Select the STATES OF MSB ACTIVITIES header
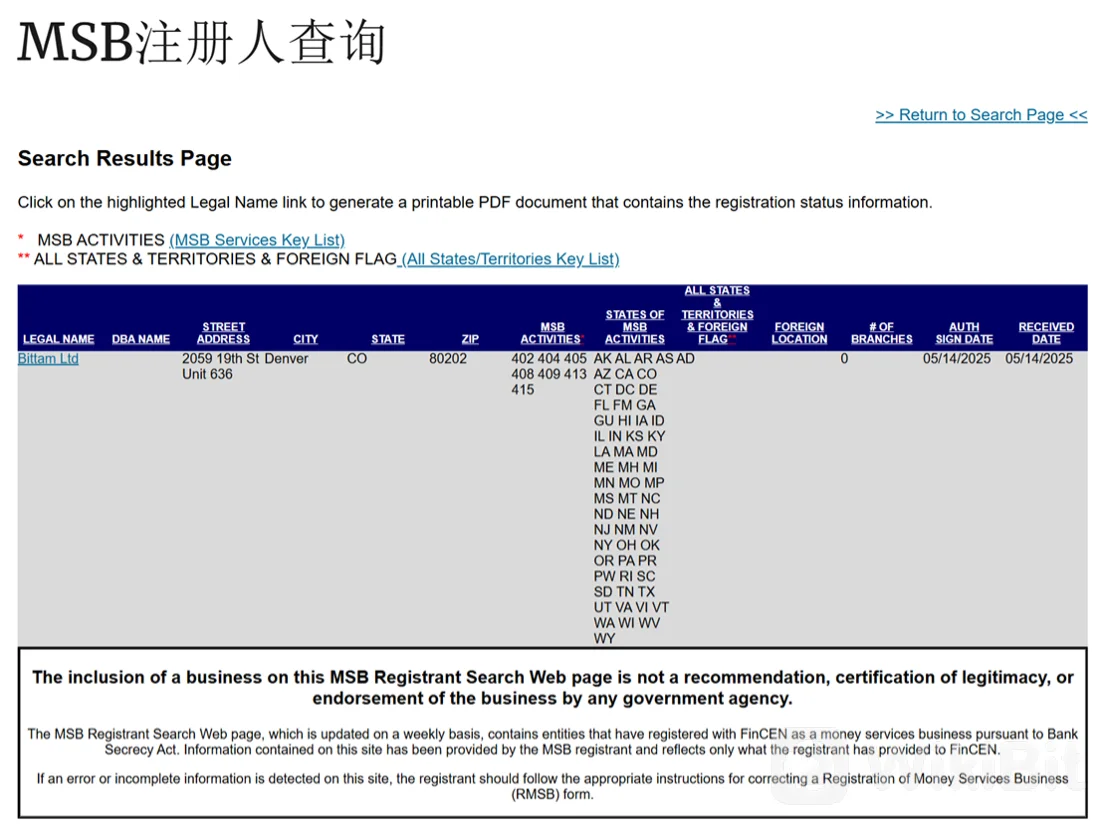 (x=634, y=327)
